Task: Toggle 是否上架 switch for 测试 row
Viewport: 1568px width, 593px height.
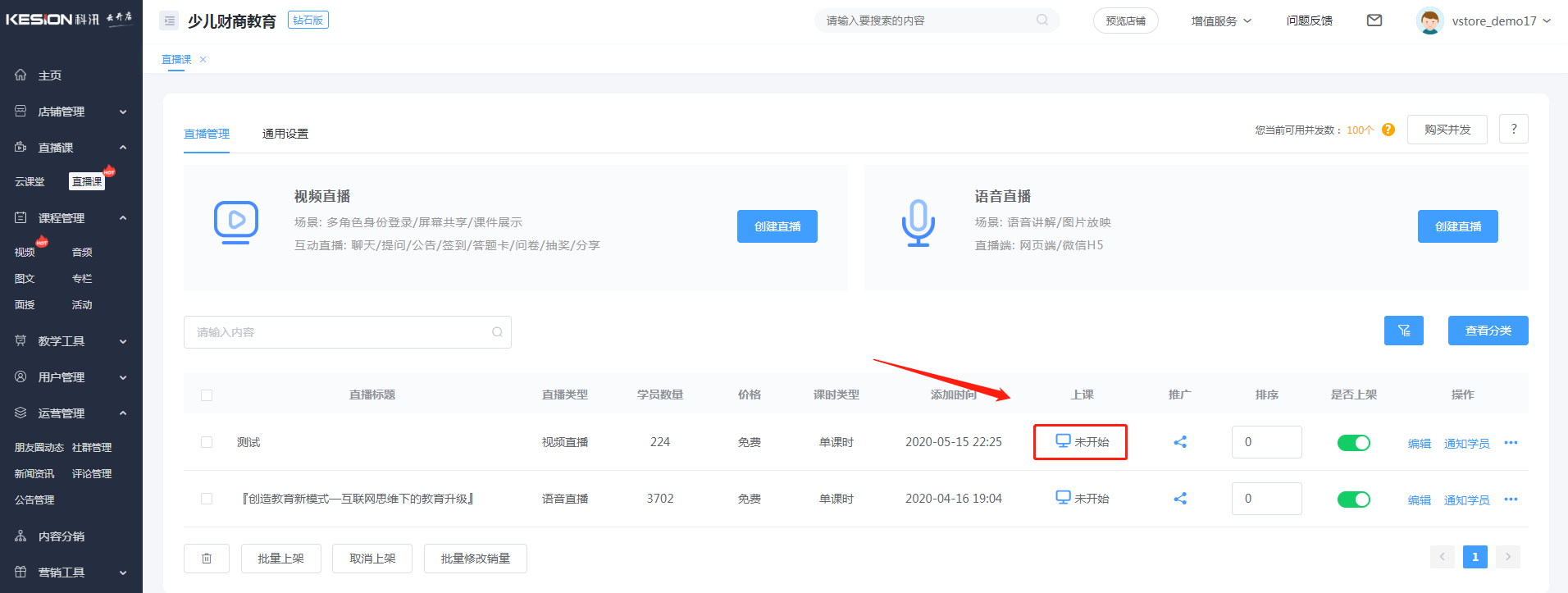Action: (1353, 443)
